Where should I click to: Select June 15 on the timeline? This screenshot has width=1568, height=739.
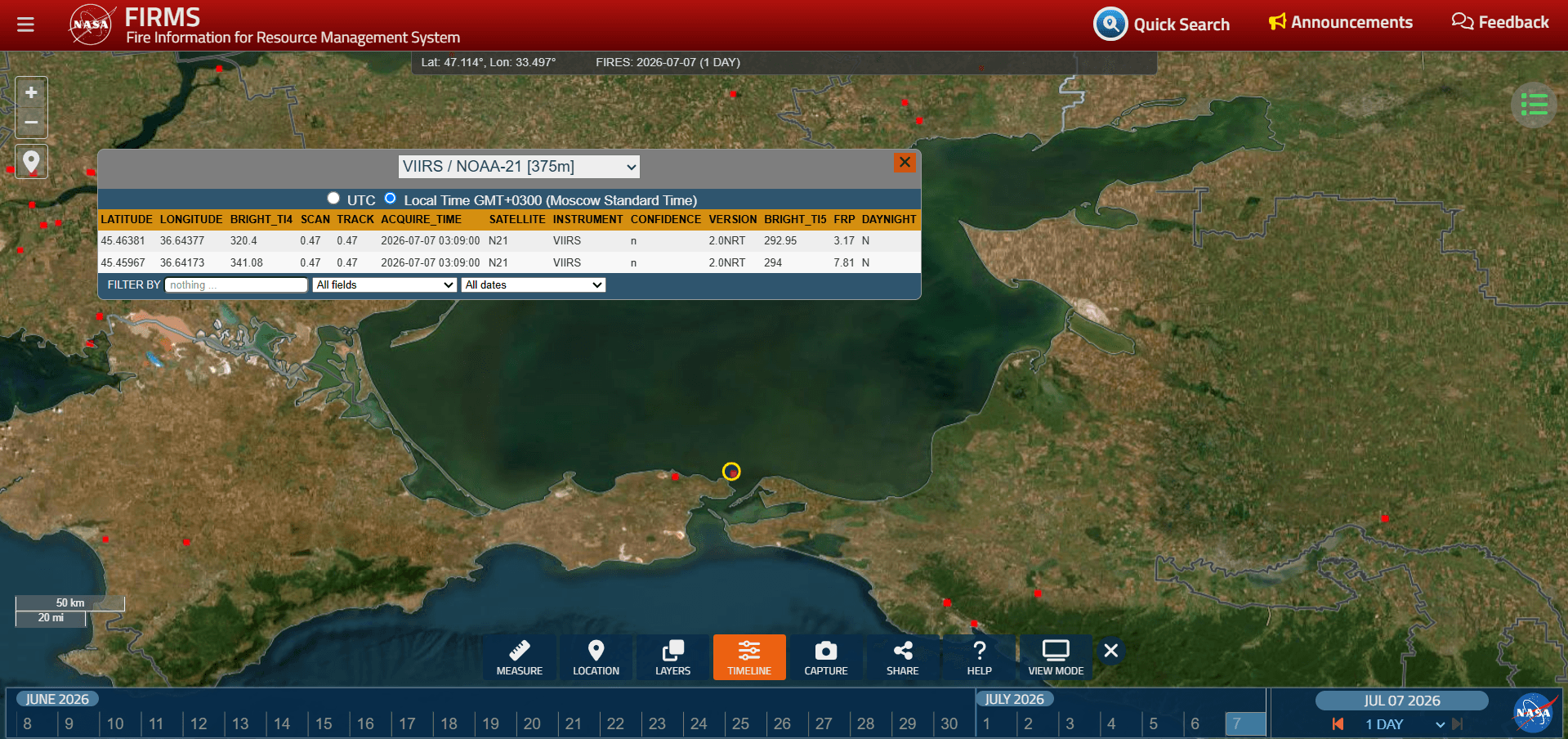pos(324,723)
